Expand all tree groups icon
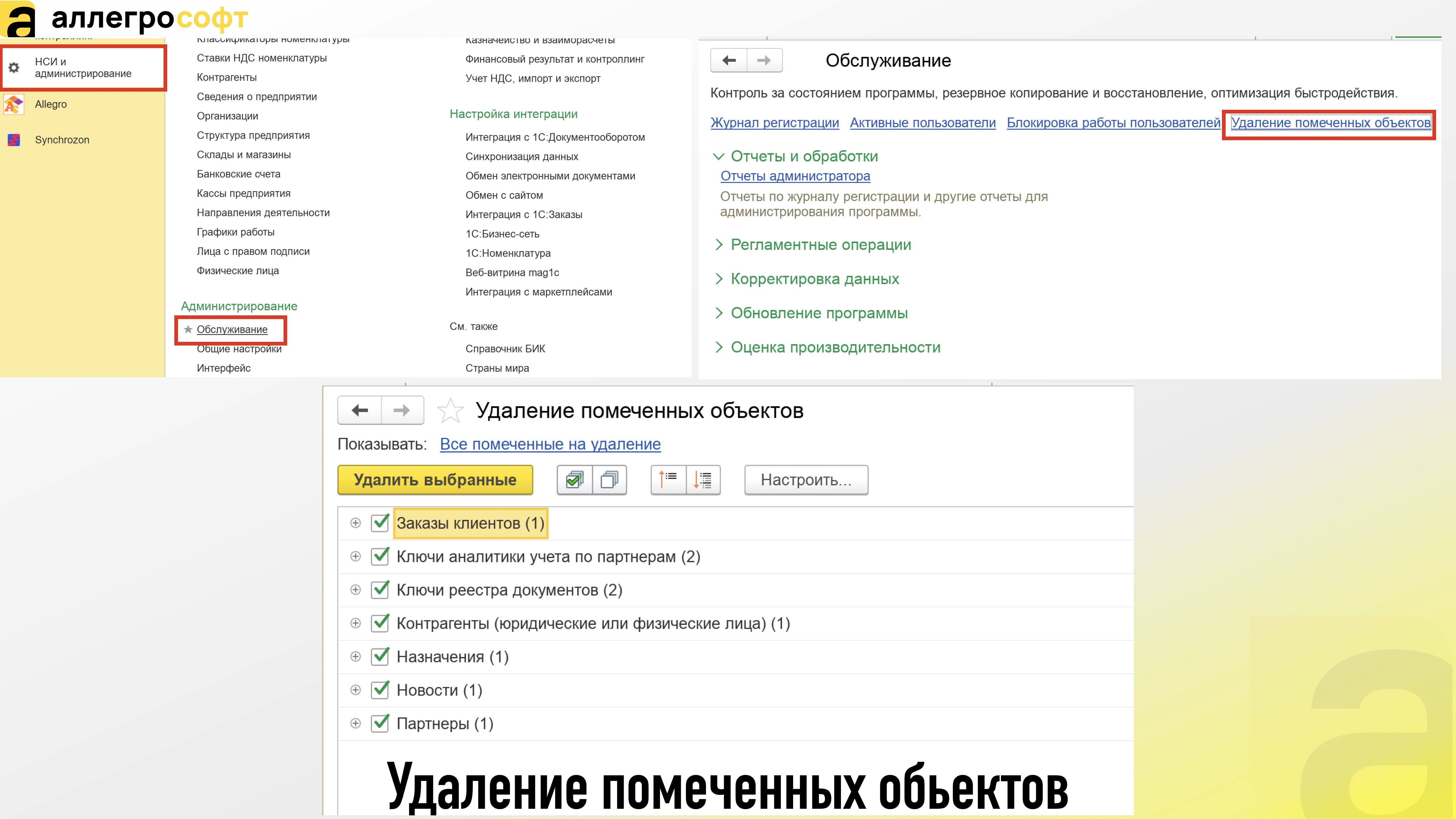The image size is (1456, 819). click(x=703, y=480)
